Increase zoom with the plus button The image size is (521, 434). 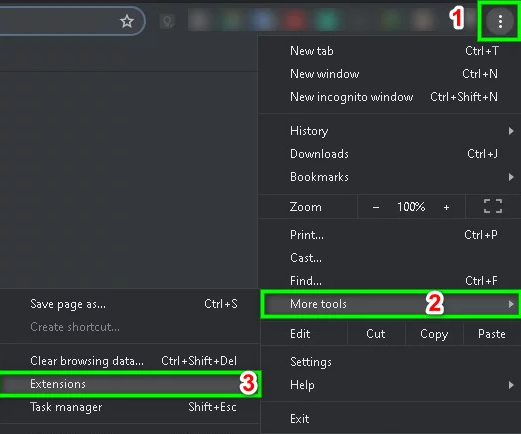coord(446,207)
